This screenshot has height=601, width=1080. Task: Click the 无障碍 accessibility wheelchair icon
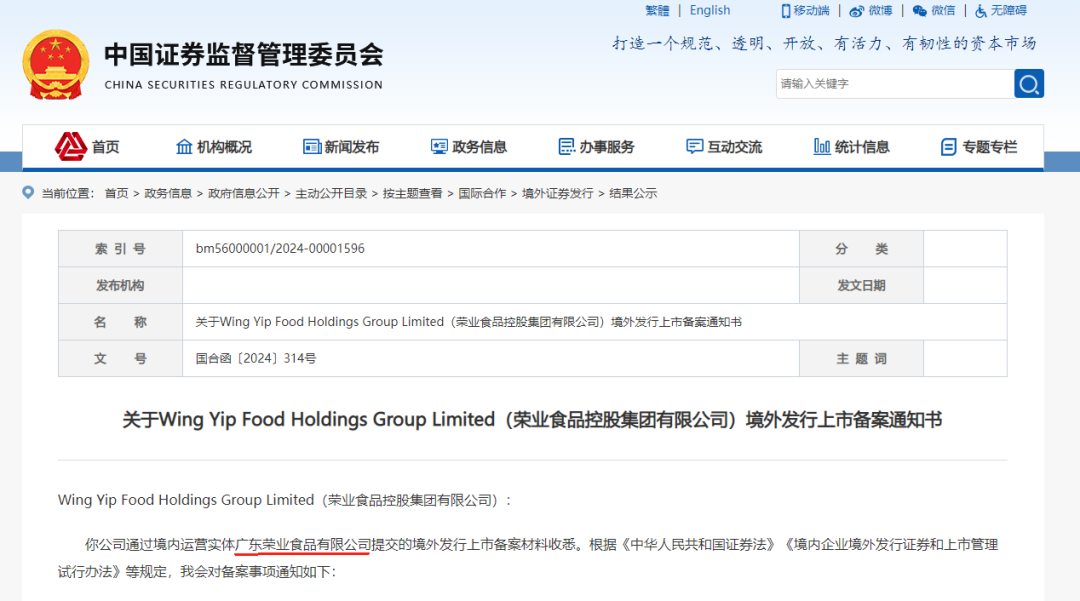(x=981, y=11)
